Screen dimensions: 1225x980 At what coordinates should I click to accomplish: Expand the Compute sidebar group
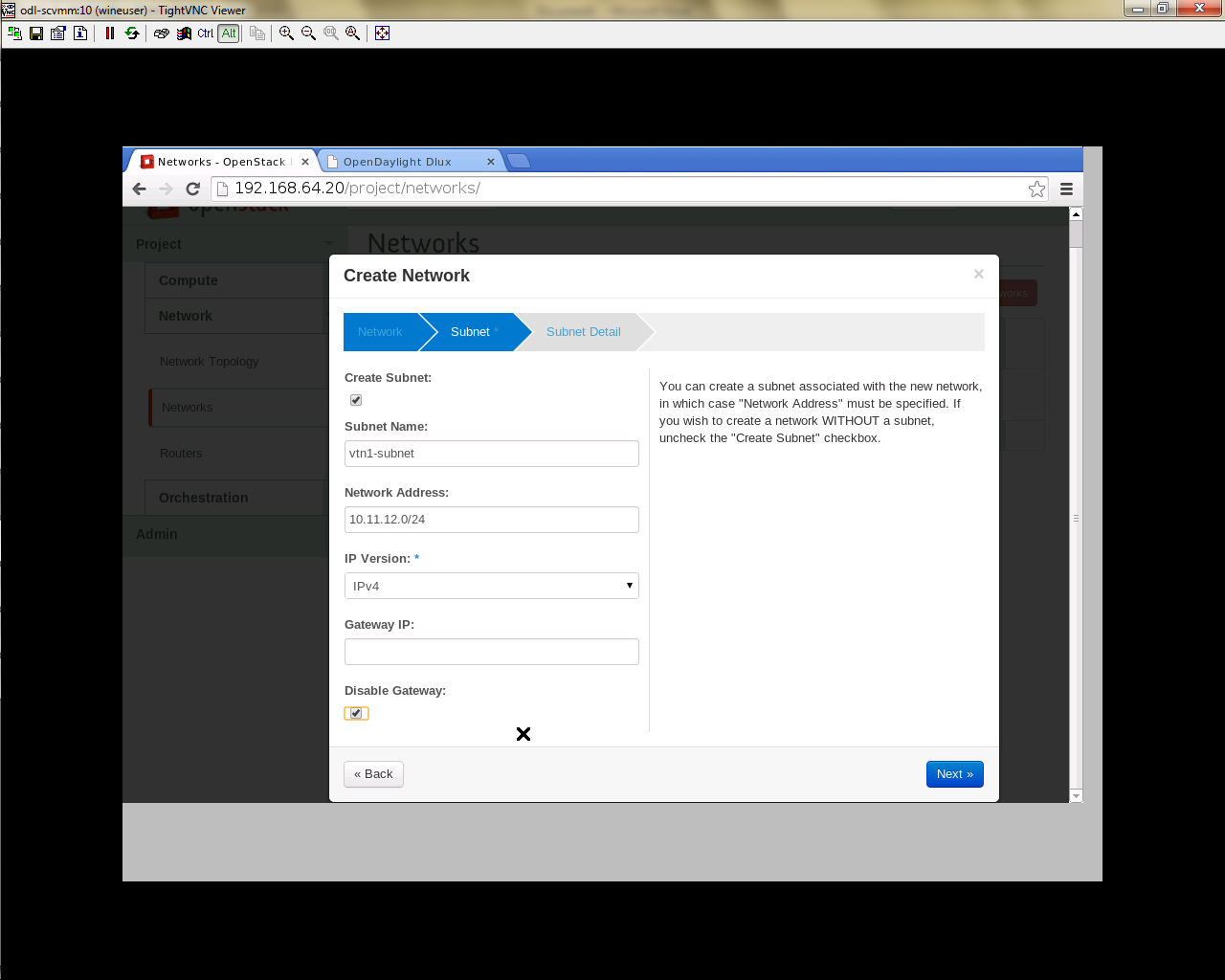click(x=237, y=280)
